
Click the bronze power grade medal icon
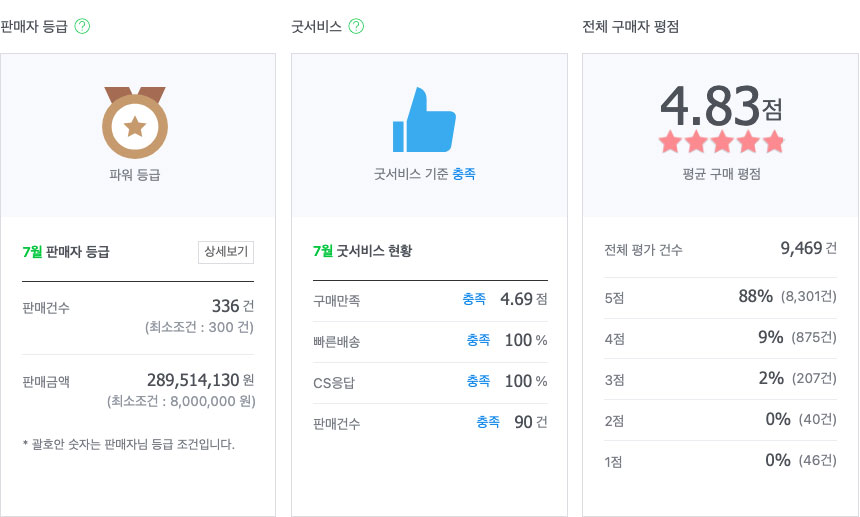pos(135,122)
